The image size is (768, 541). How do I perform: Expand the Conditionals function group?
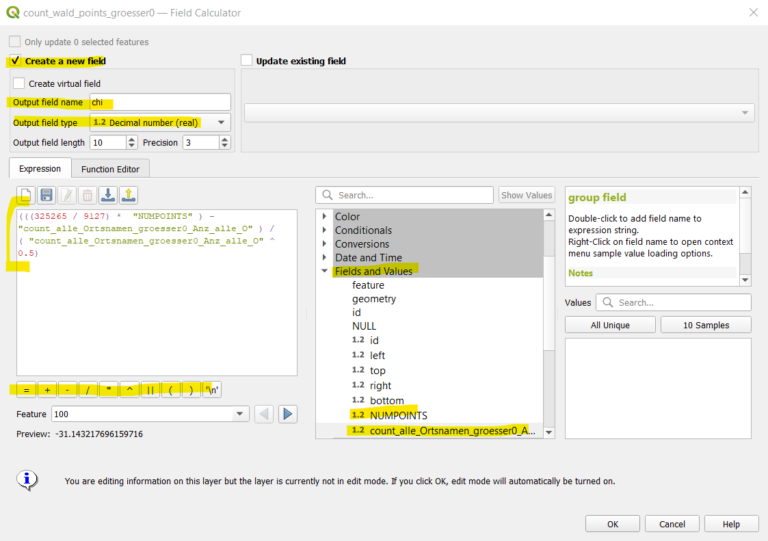point(324,231)
